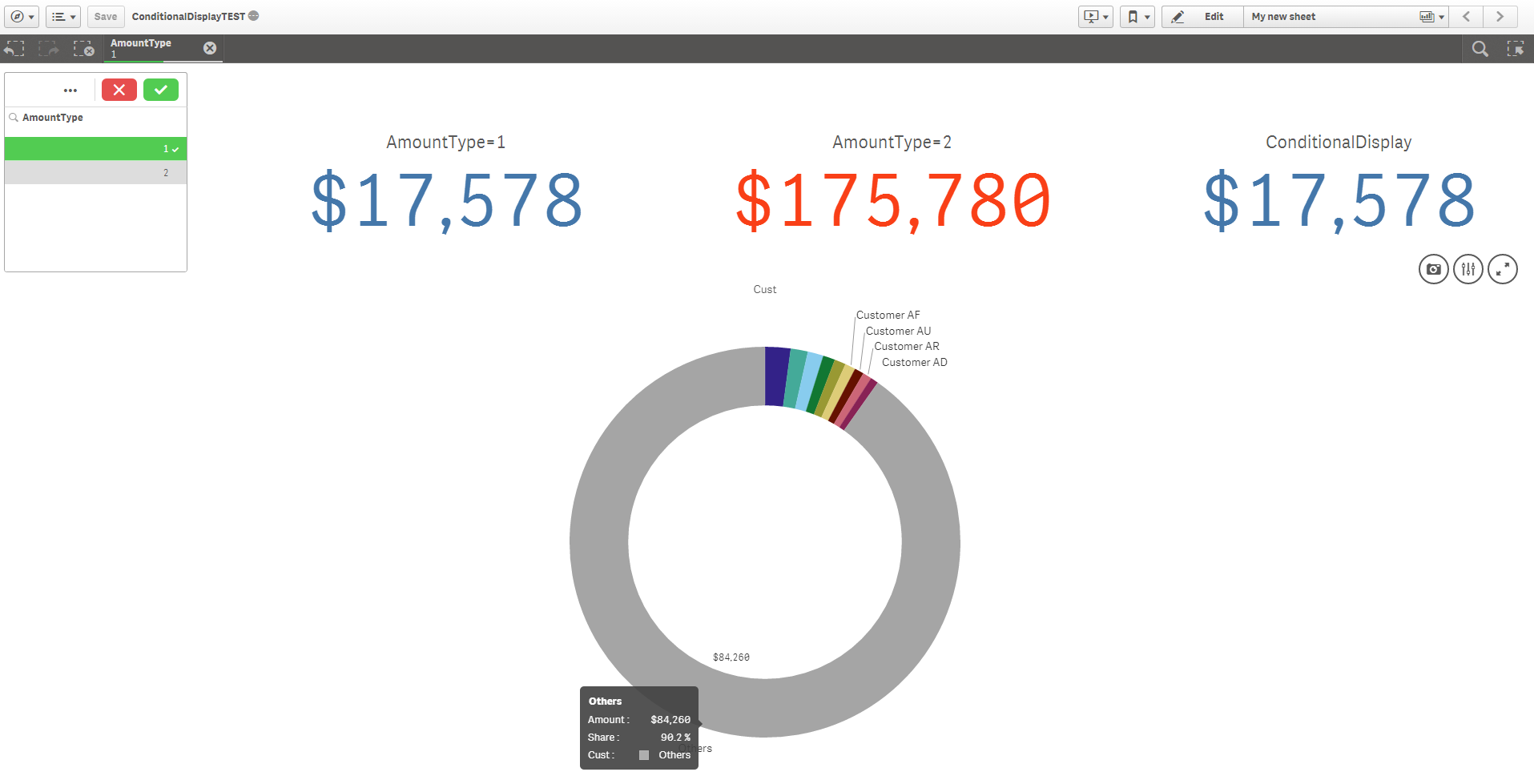Open the global list menu dropdown
Screen dimensions: 1534x784
tap(63, 16)
